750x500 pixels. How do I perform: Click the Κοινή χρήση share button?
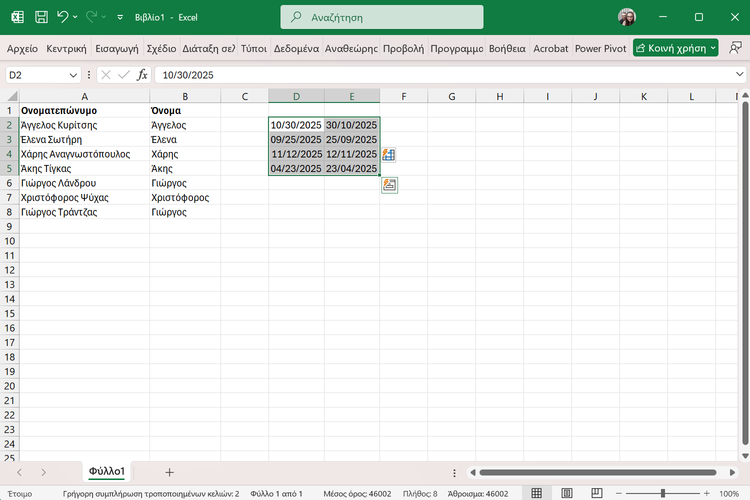[x=675, y=48]
